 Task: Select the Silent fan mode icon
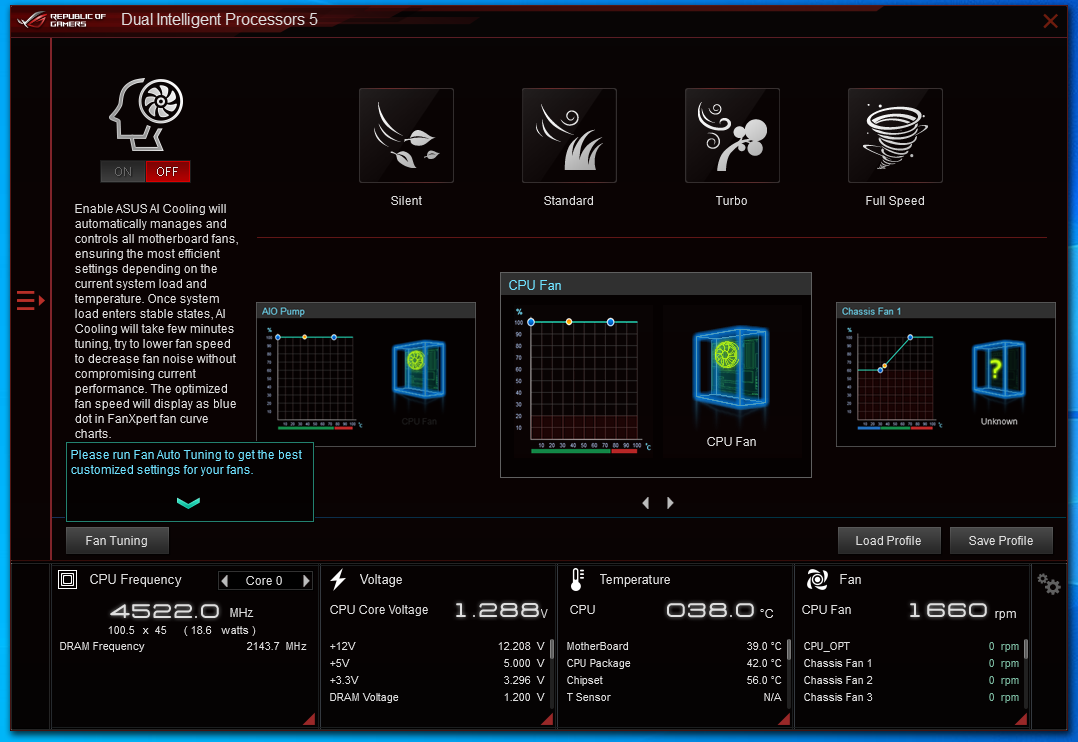406,135
